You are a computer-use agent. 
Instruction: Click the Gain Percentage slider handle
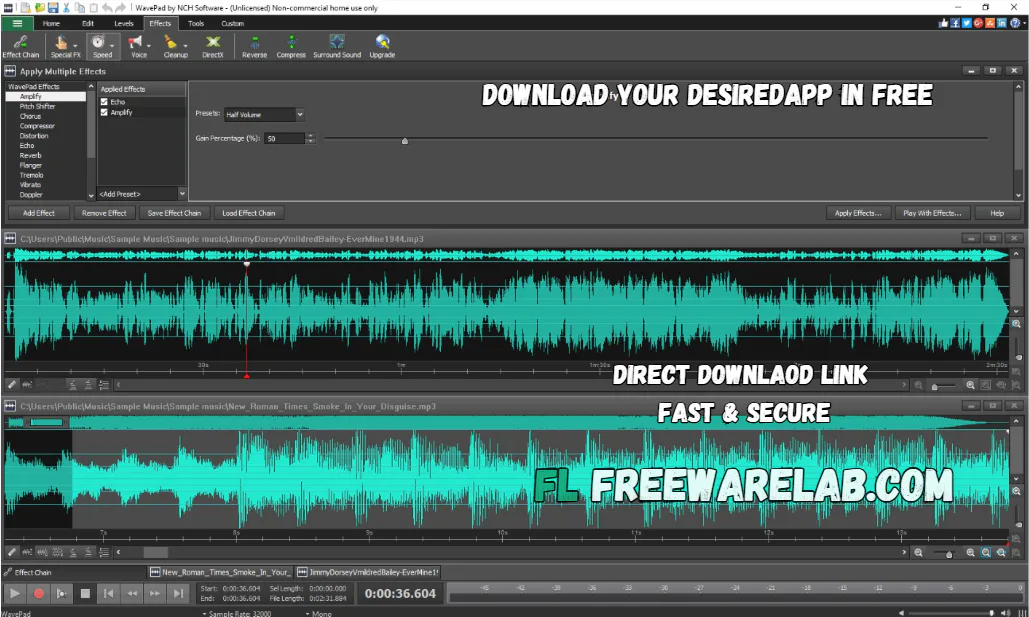[x=405, y=140]
